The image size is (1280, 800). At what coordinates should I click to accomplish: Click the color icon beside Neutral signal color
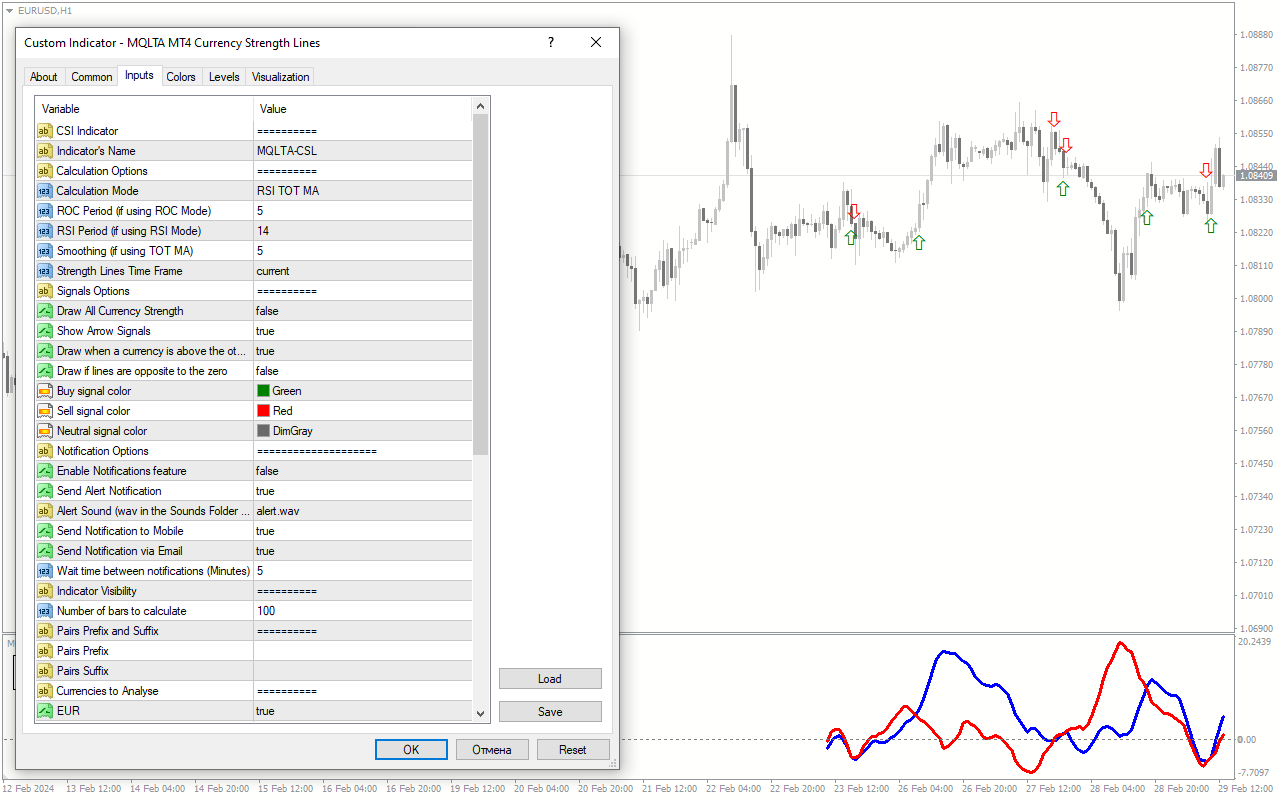pyautogui.click(x=44, y=431)
